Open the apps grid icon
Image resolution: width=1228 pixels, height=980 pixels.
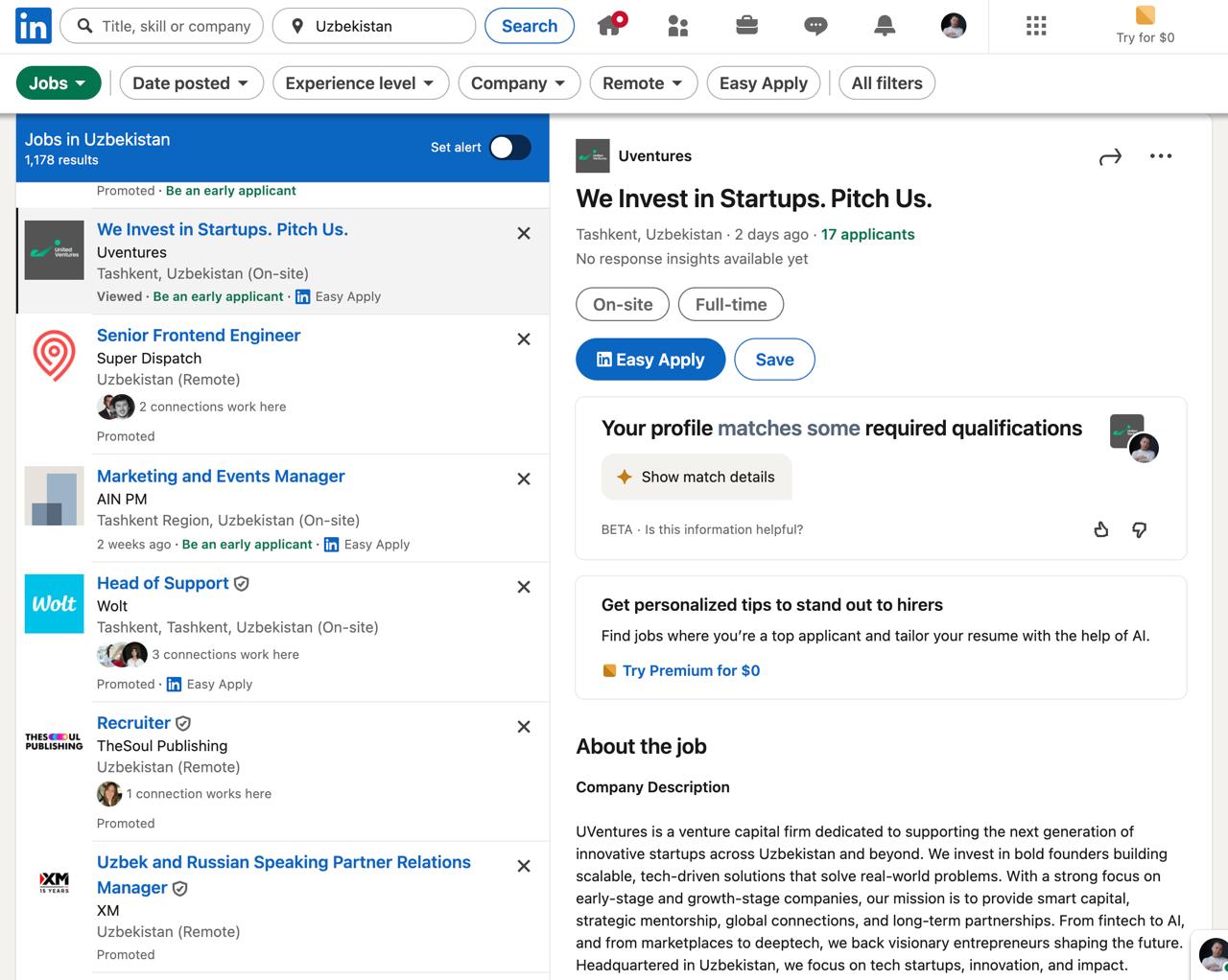coord(1036,26)
